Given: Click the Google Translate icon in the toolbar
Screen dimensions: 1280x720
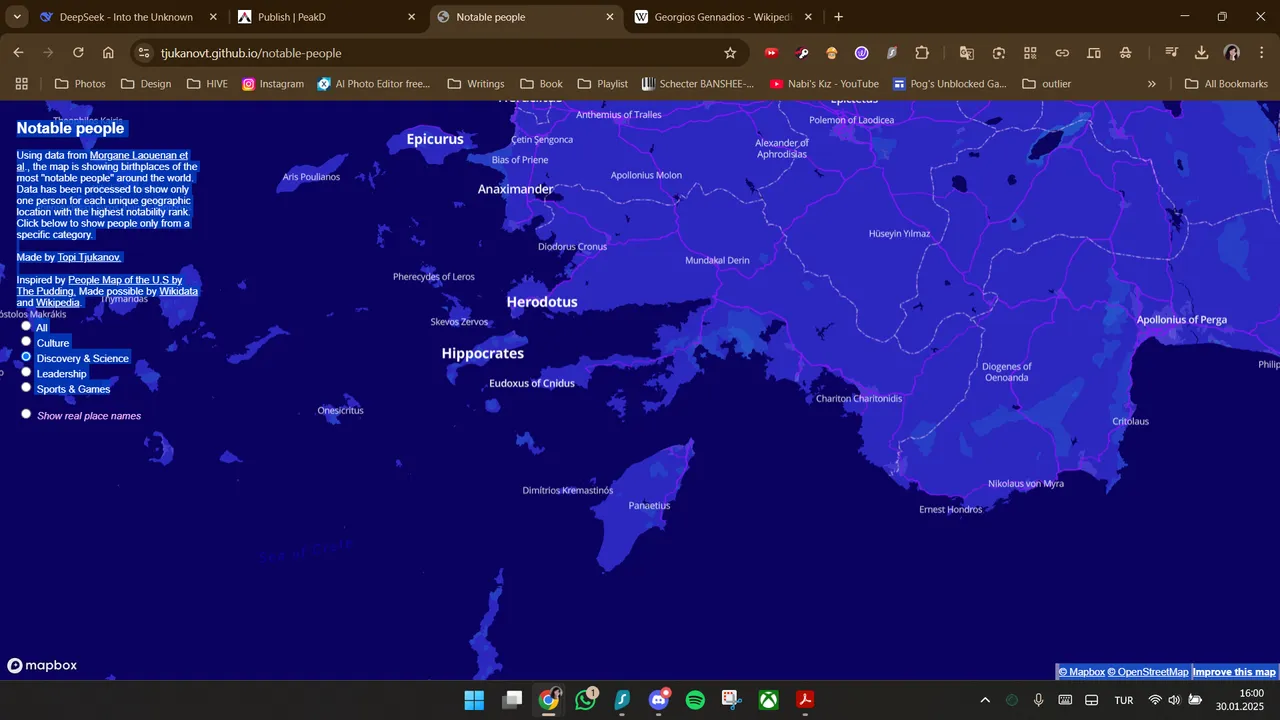Looking at the screenshot, I should pyautogui.click(x=966, y=53).
